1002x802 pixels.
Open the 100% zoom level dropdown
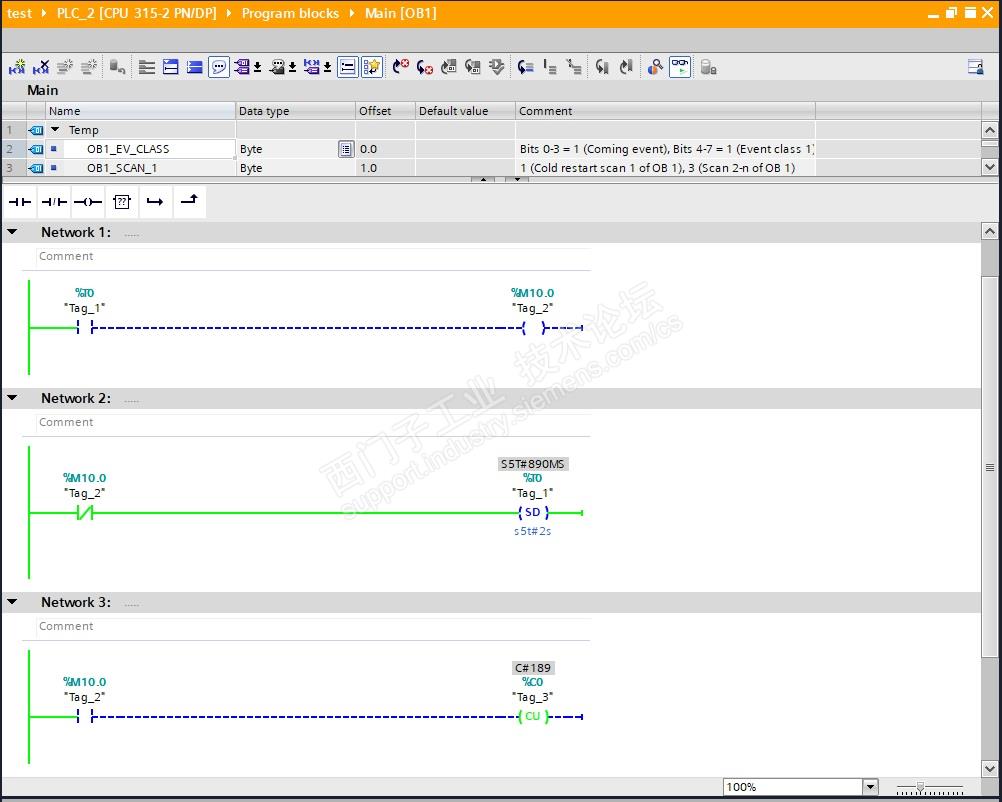(870, 787)
